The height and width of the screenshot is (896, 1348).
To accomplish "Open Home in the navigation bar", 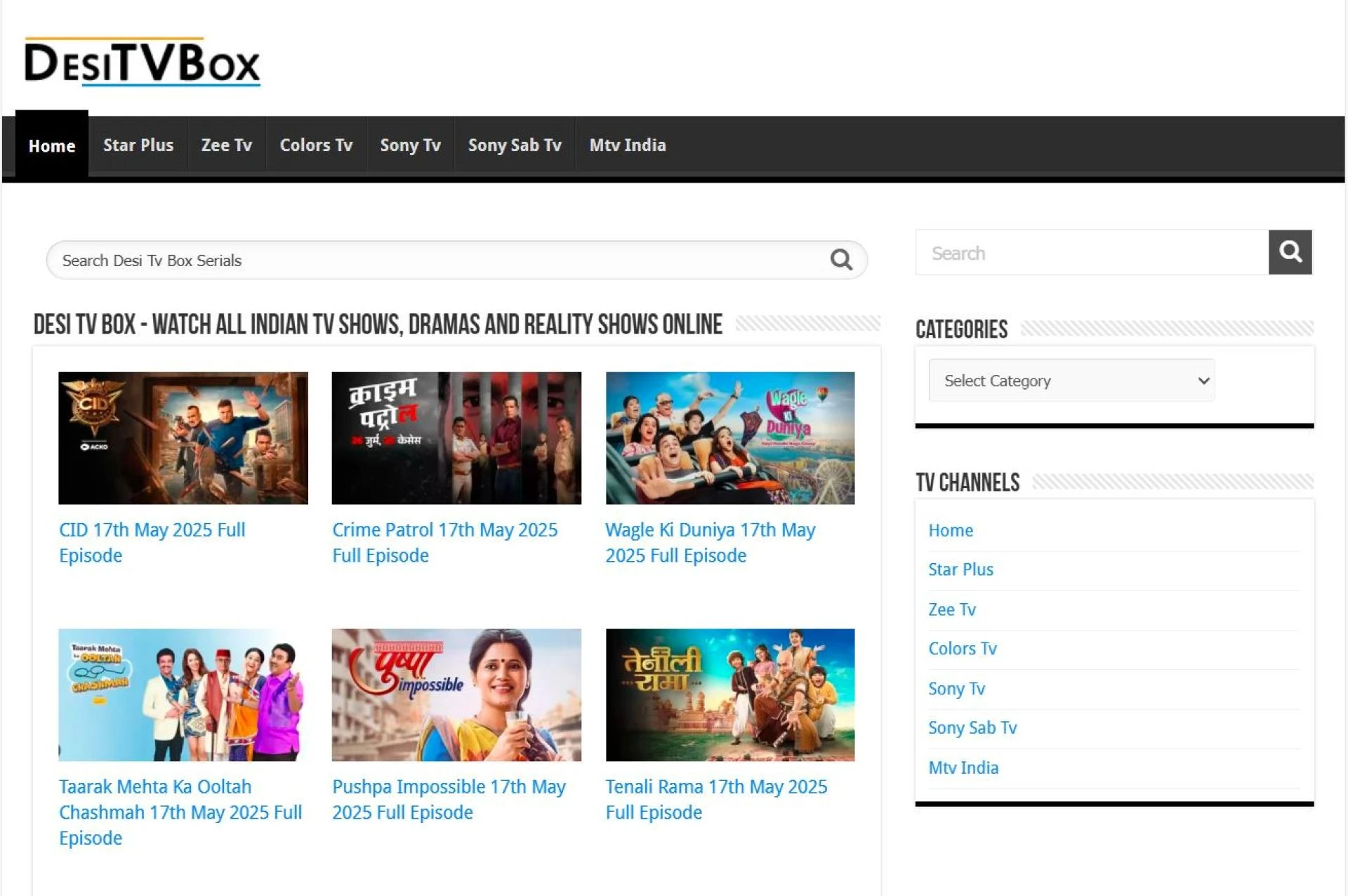I will click(x=52, y=145).
